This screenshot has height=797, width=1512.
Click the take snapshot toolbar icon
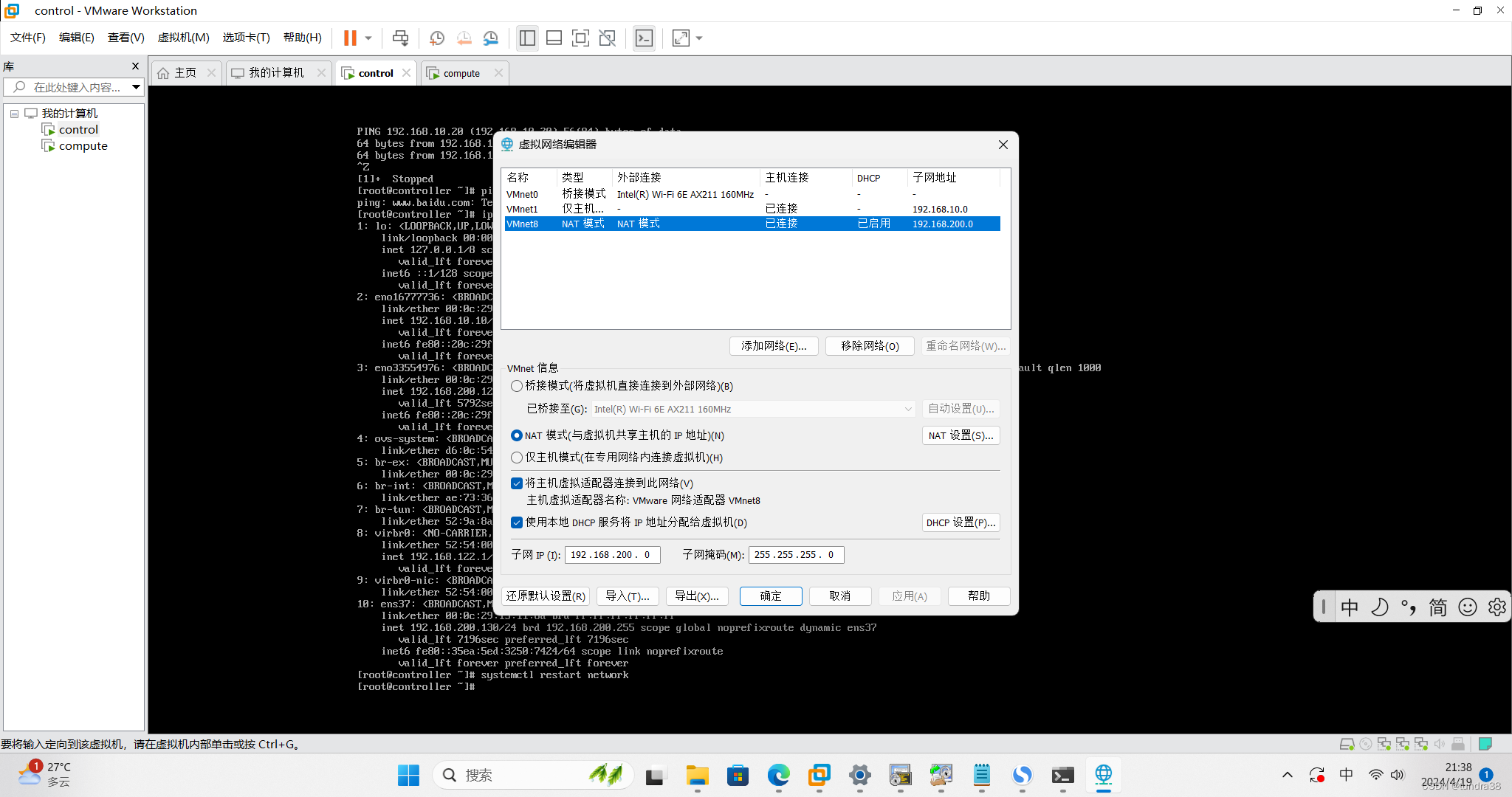pos(437,38)
